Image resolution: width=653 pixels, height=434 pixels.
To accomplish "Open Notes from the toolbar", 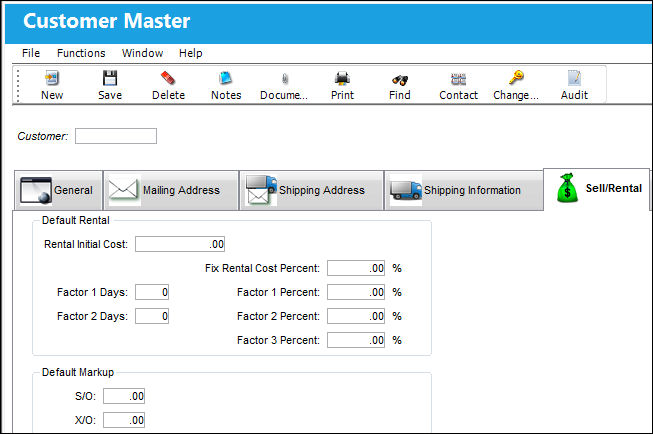I will pos(226,78).
